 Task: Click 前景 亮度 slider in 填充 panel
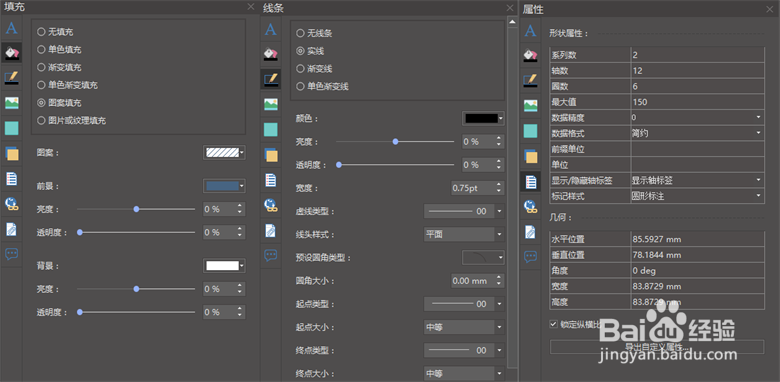136,209
